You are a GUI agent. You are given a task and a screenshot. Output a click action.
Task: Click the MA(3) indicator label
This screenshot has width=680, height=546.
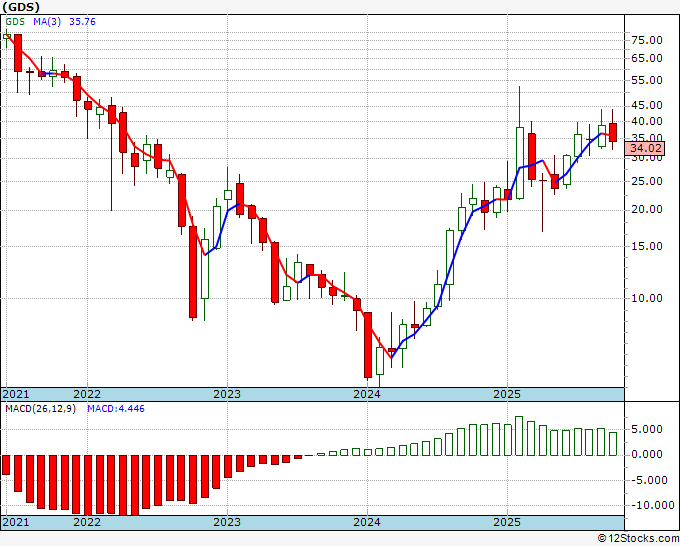tap(47, 22)
